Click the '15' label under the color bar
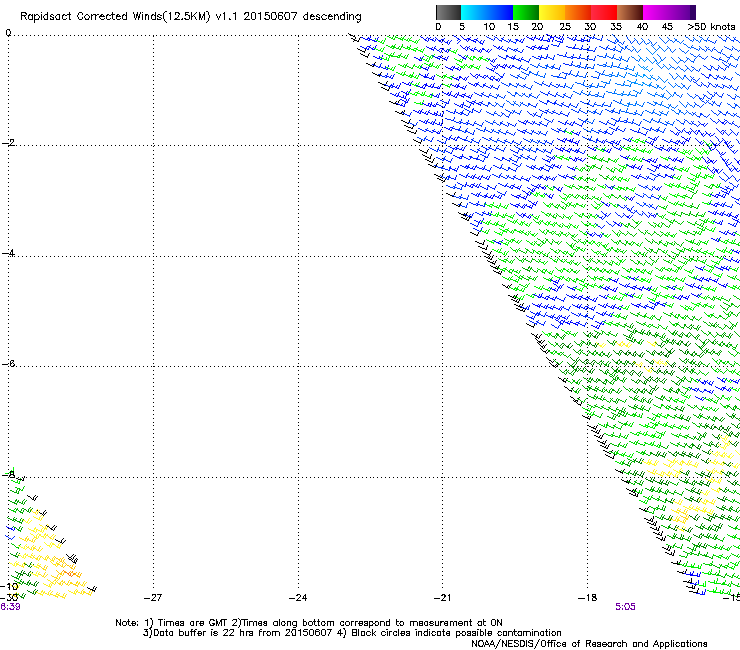Viewport: 740px width, 650px height. (x=513, y=27)
